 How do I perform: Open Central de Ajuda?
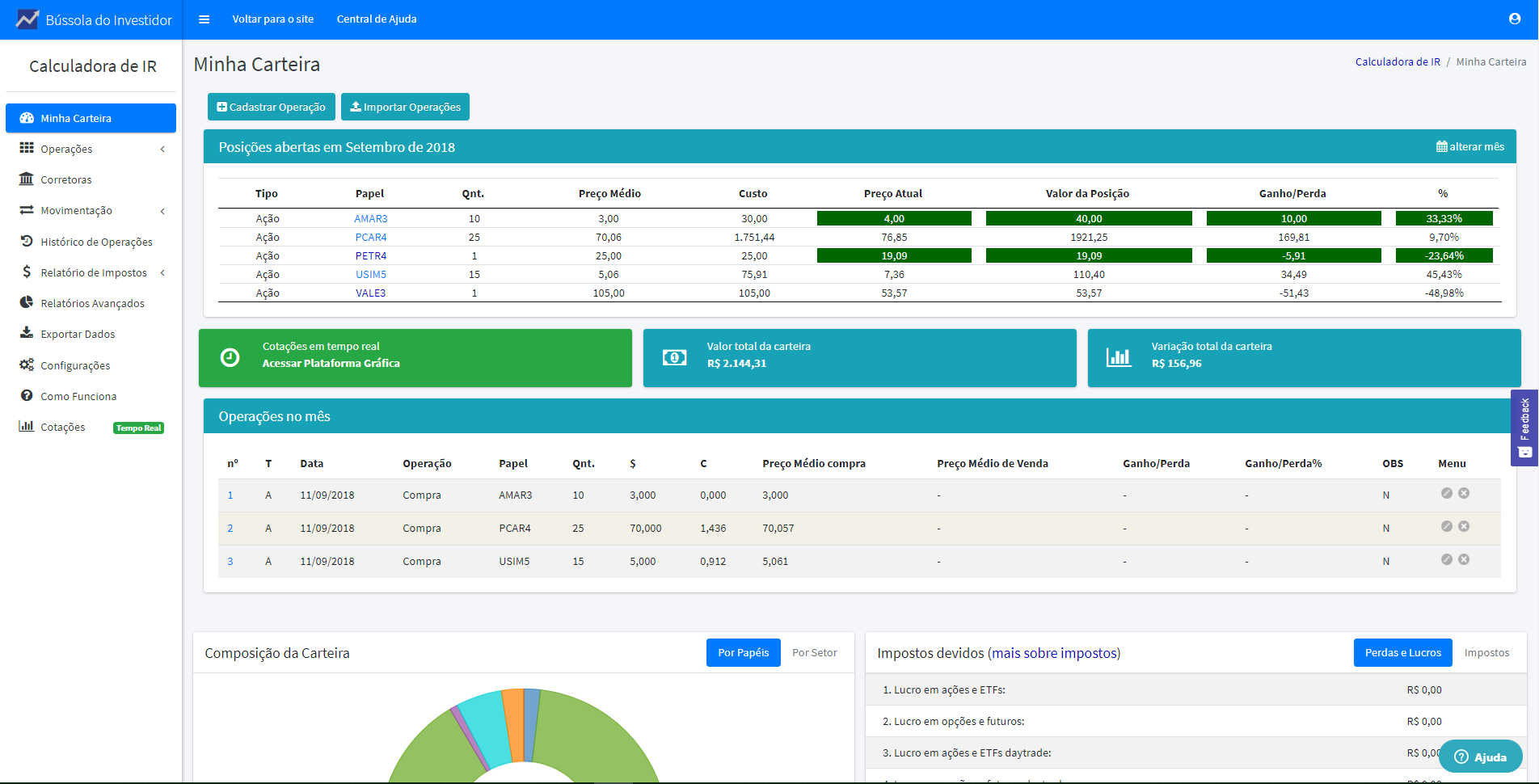(377, 19)
